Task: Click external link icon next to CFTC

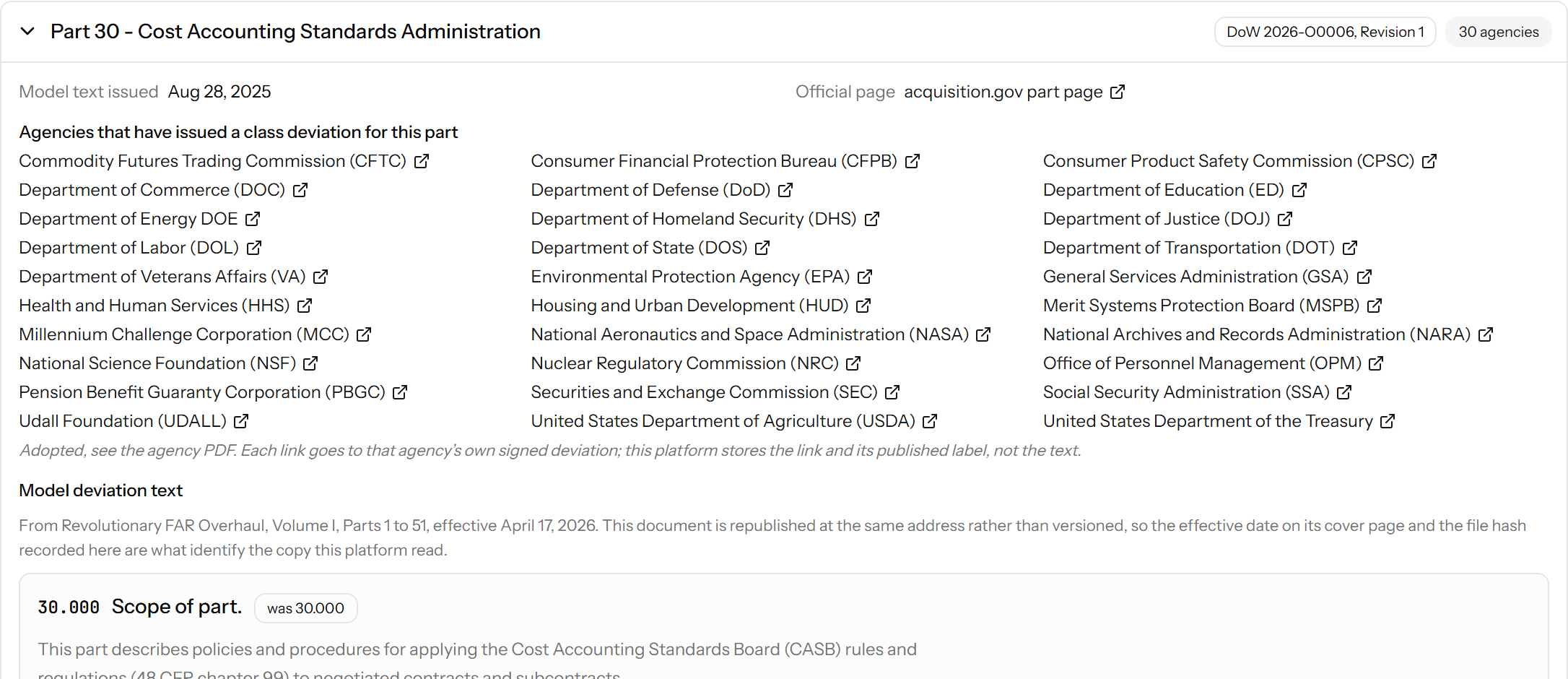Action: point(422,161)
